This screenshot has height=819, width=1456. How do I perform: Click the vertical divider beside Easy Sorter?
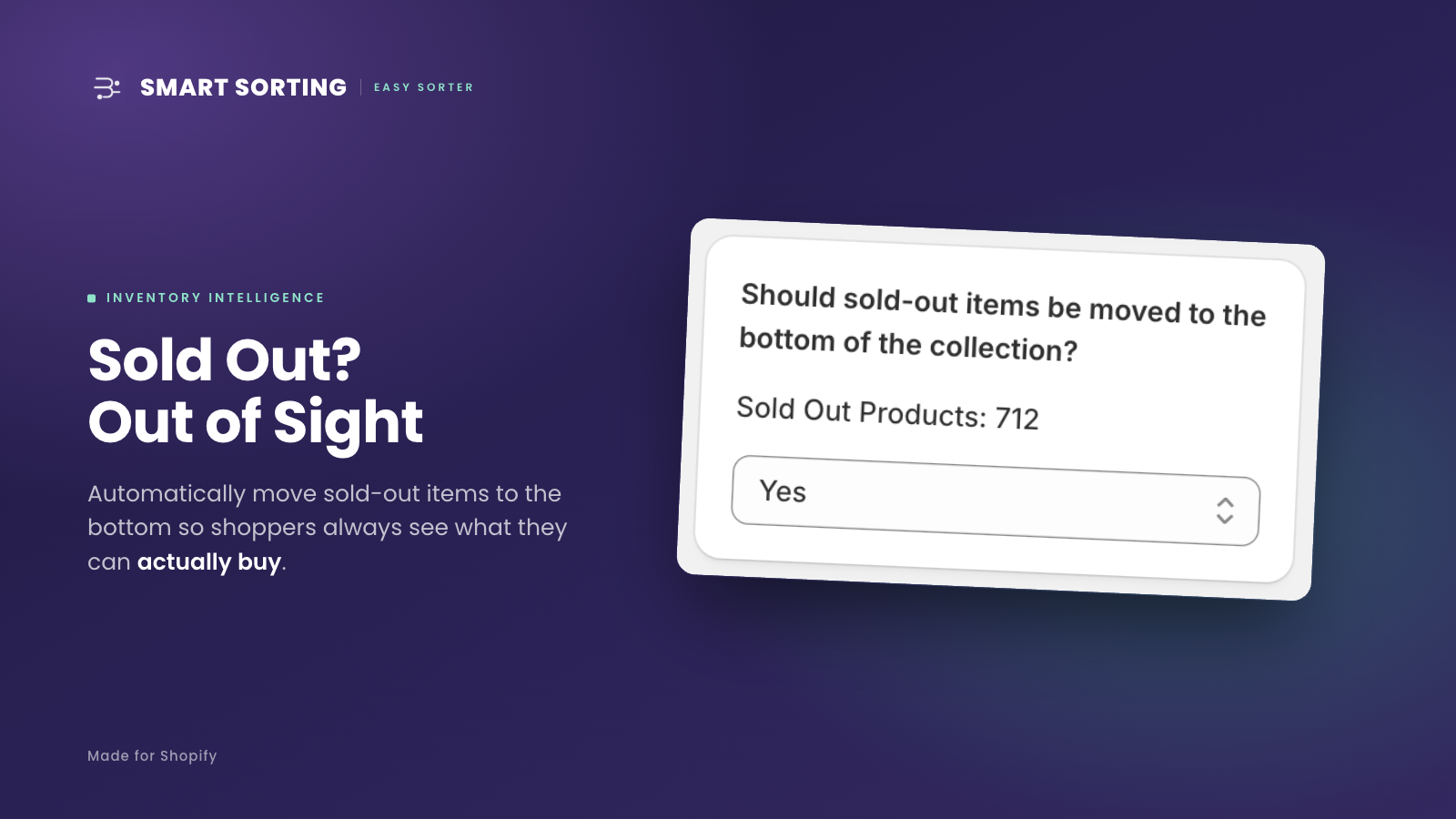(x=360, y=87)
